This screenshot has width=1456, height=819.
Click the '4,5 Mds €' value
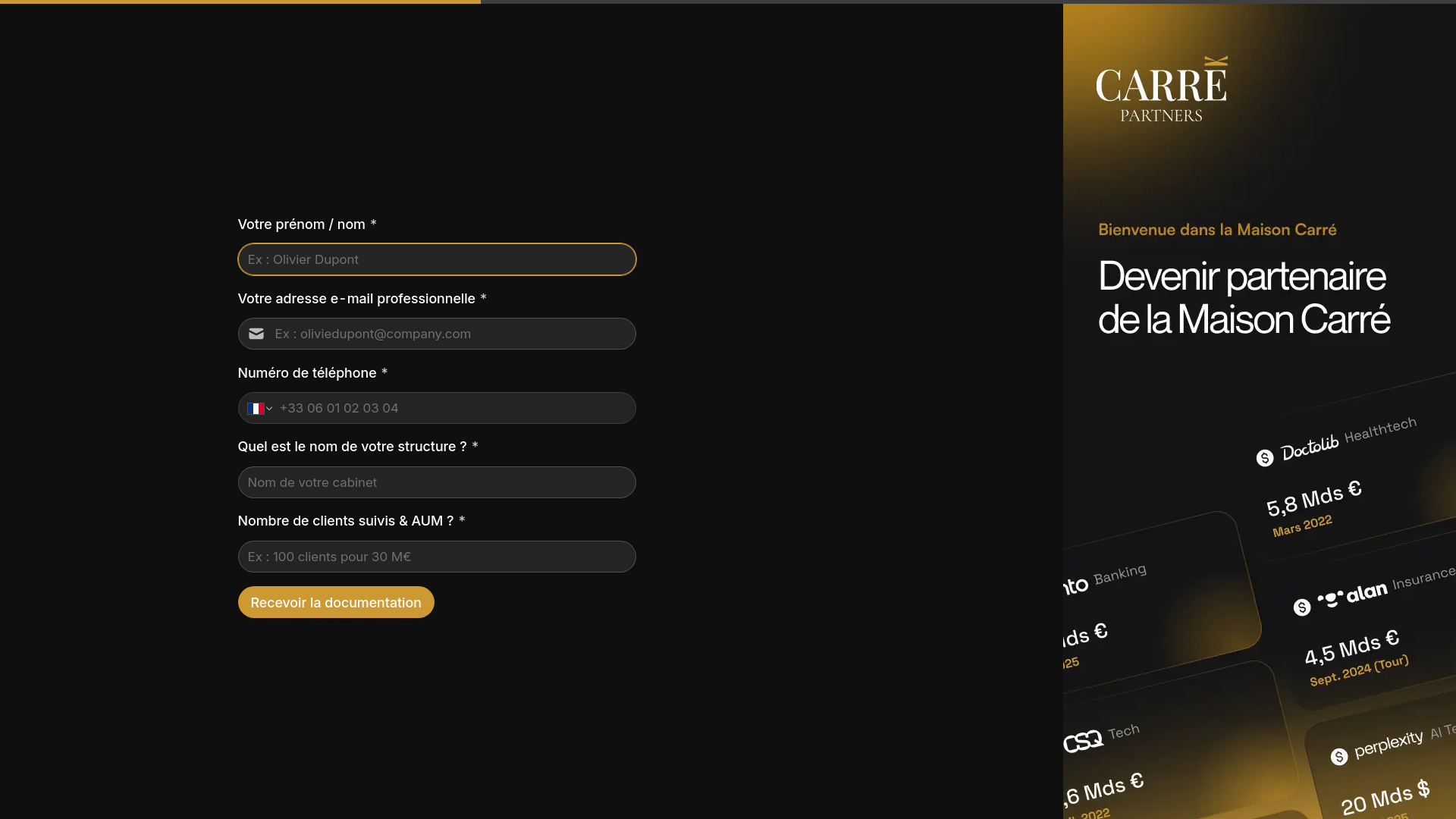click(1351, 647)
